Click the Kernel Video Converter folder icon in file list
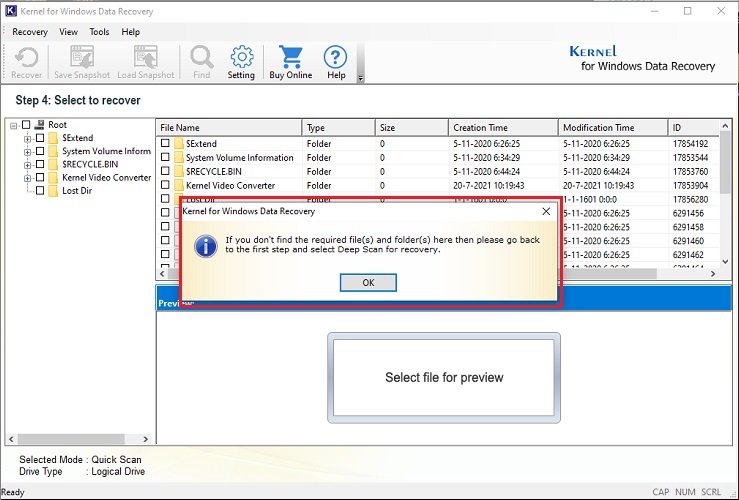Image resolution: width=739 pixels, height=500 pixels. (179, 185)
